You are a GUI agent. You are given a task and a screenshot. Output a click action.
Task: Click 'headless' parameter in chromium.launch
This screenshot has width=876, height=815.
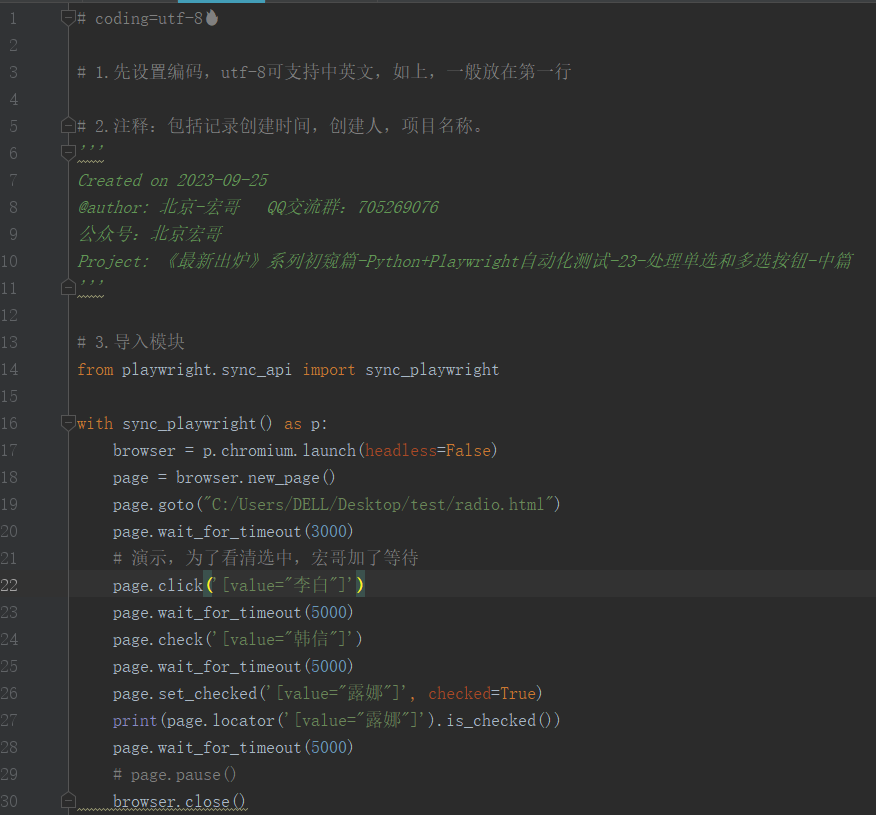point(401,450)
